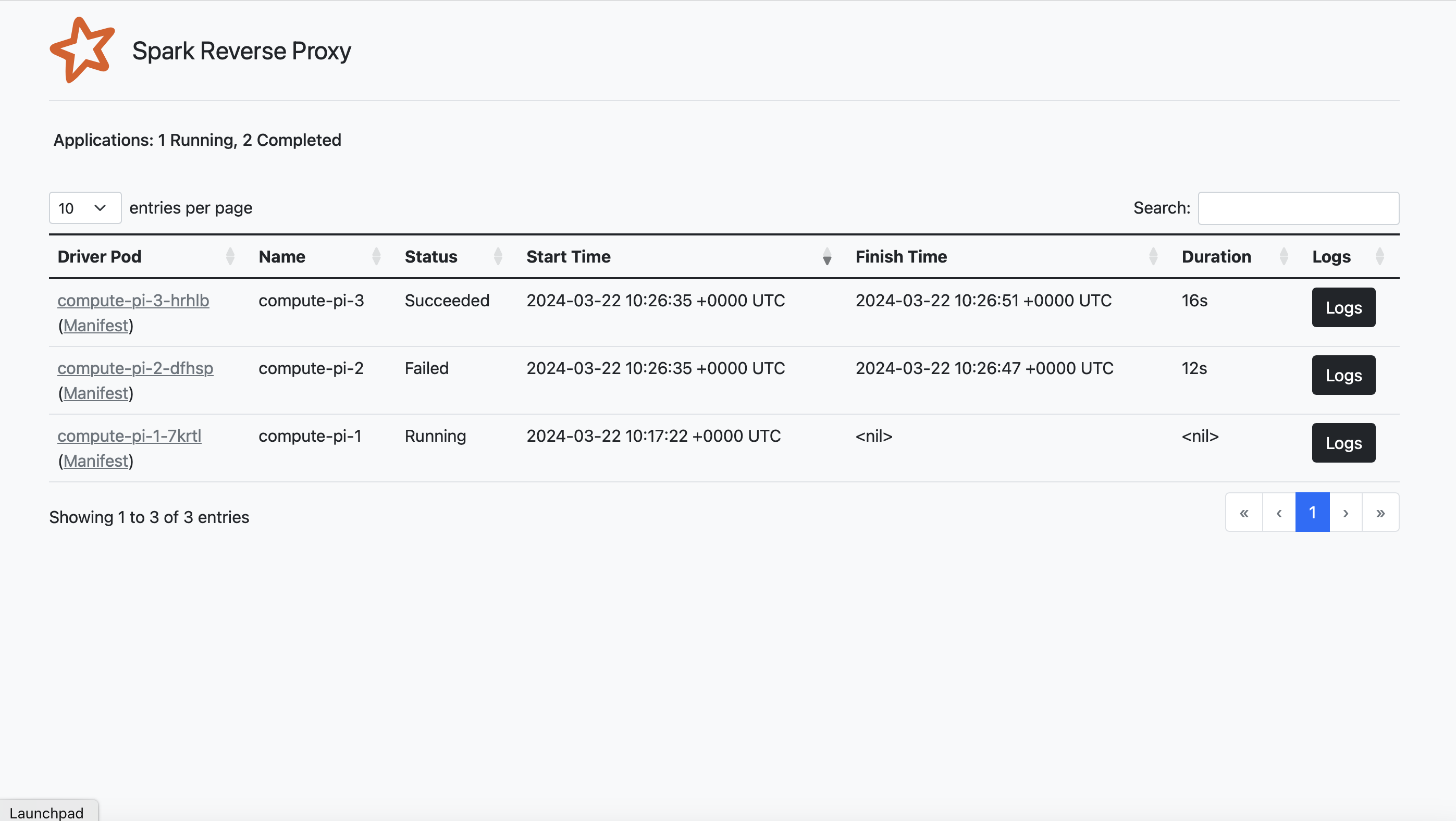Open compute-pi-1-7krtl driver pod link
Image resolution: width=1456 pixels, height=821 pixels.
tap(129, 436)
